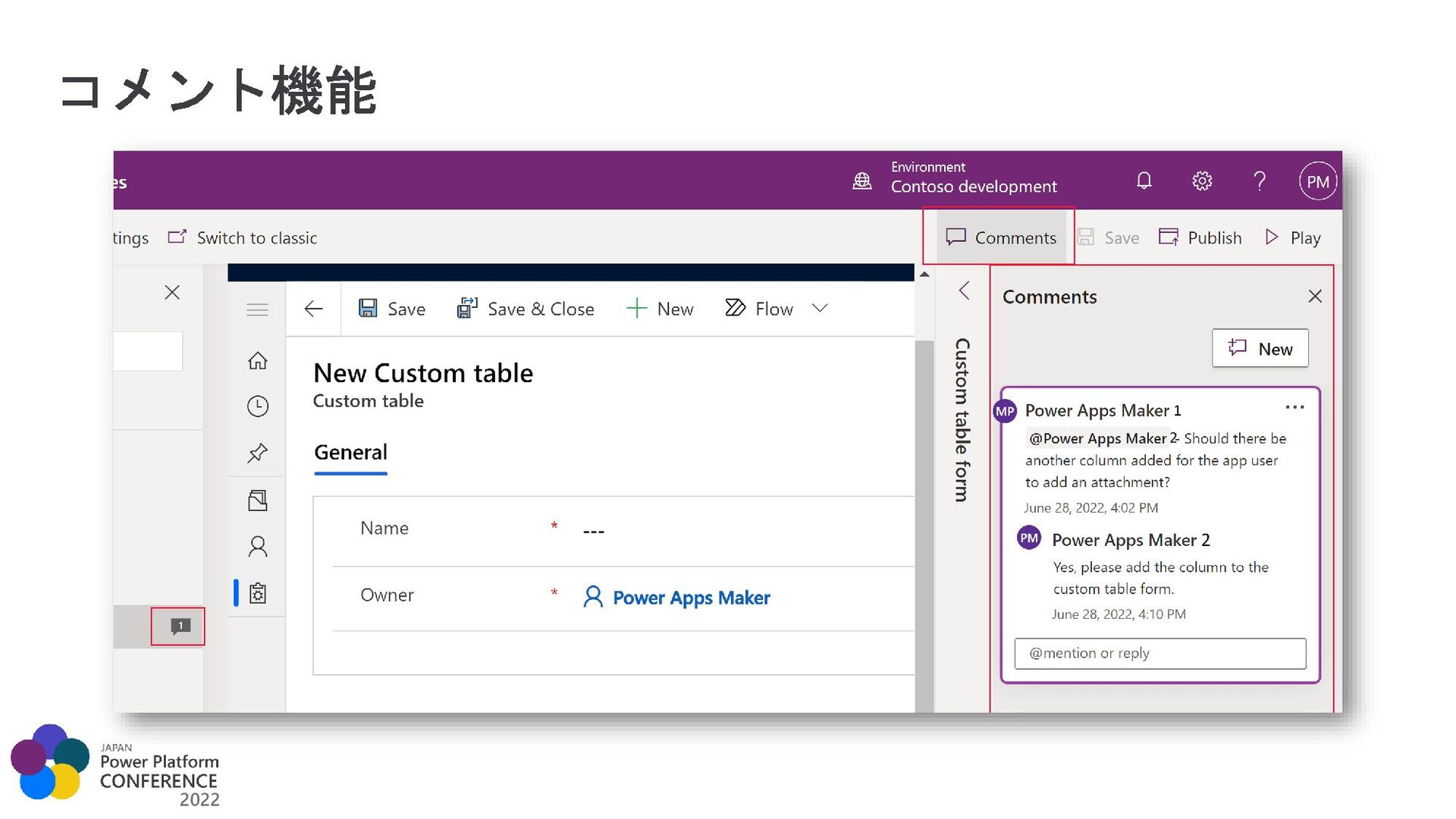Viewport: 1456px width, 819px height.
Task: Click the Name field value
Action: [x=594, y=531]
